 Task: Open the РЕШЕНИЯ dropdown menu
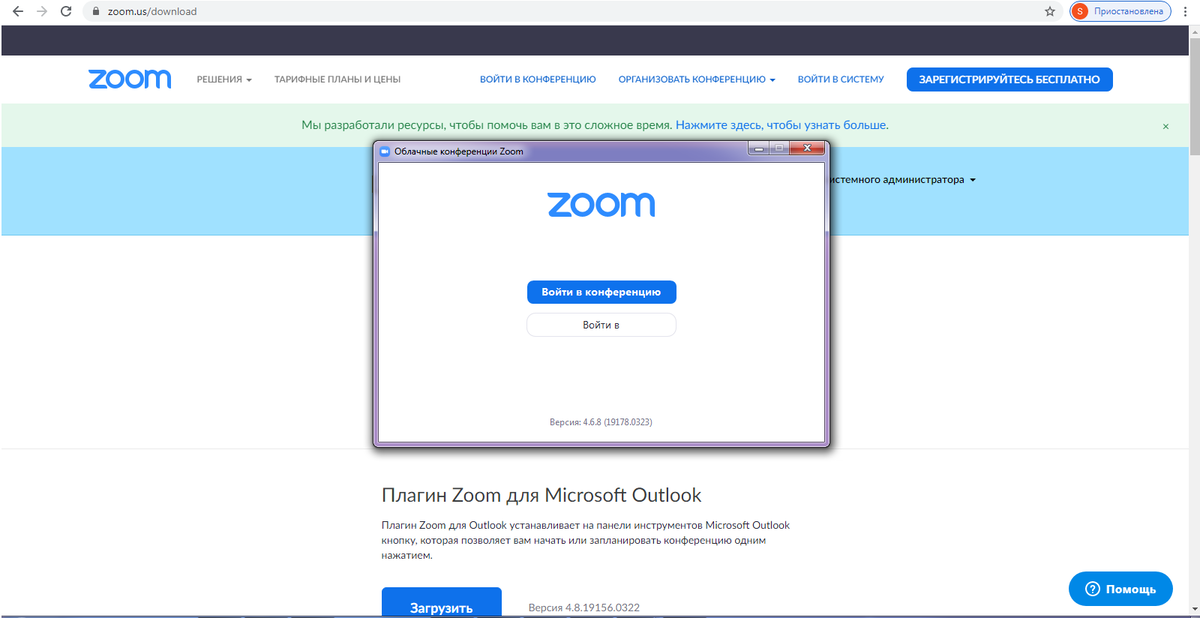[224, 80]
